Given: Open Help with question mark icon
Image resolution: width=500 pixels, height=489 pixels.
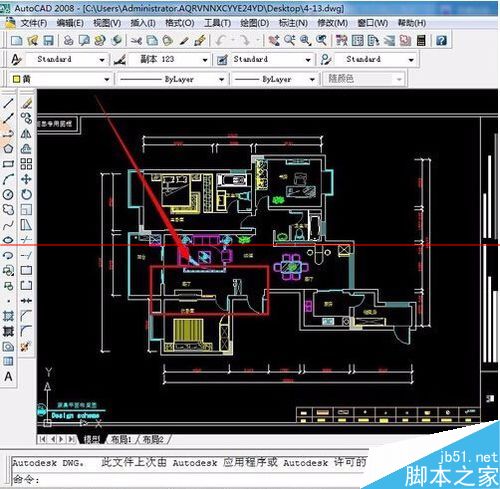Looking at the screenshot, I should pyautogui.click(x=441, y=41).
